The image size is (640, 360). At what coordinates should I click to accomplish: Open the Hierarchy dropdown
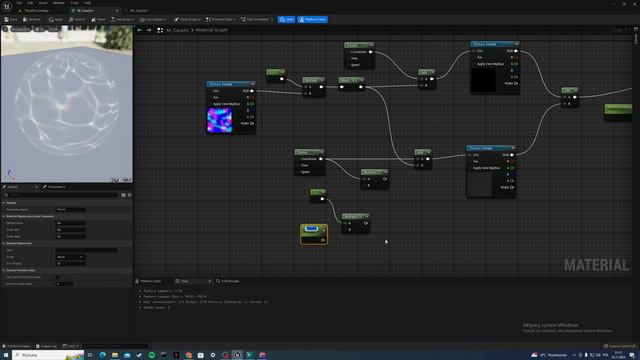tap(122, 20)
